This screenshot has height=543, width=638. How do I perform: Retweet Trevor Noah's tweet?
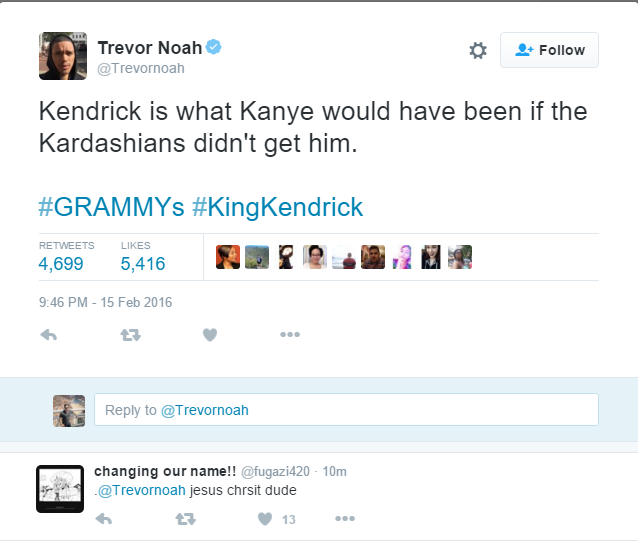(x=130, y=335)
